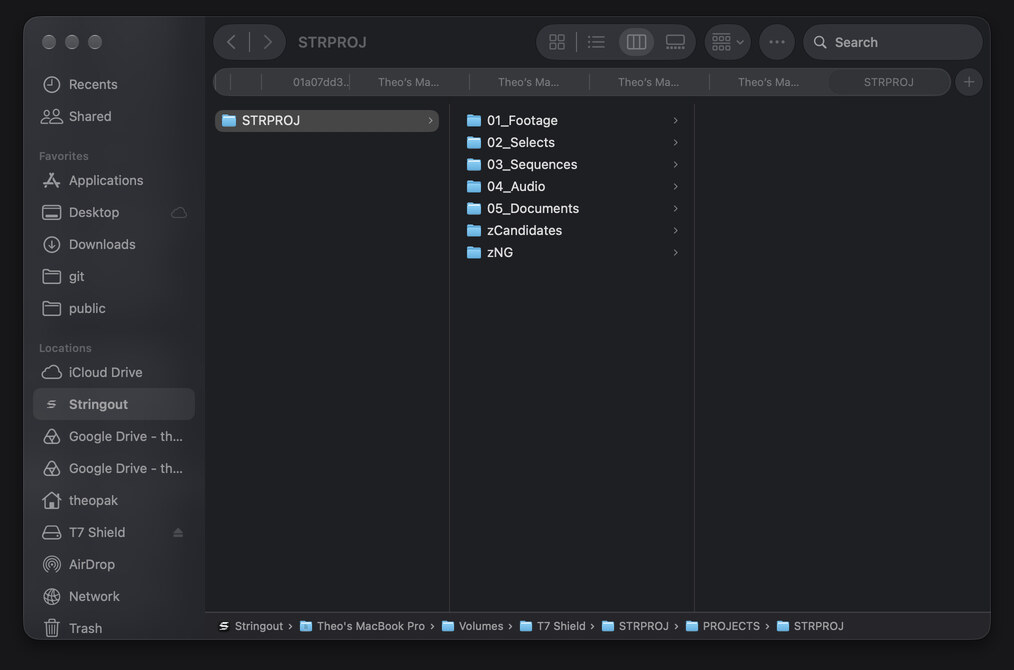Expand the 04_Audio chevron
Viewport: 1014px width, 670px height.
point(675,187)
